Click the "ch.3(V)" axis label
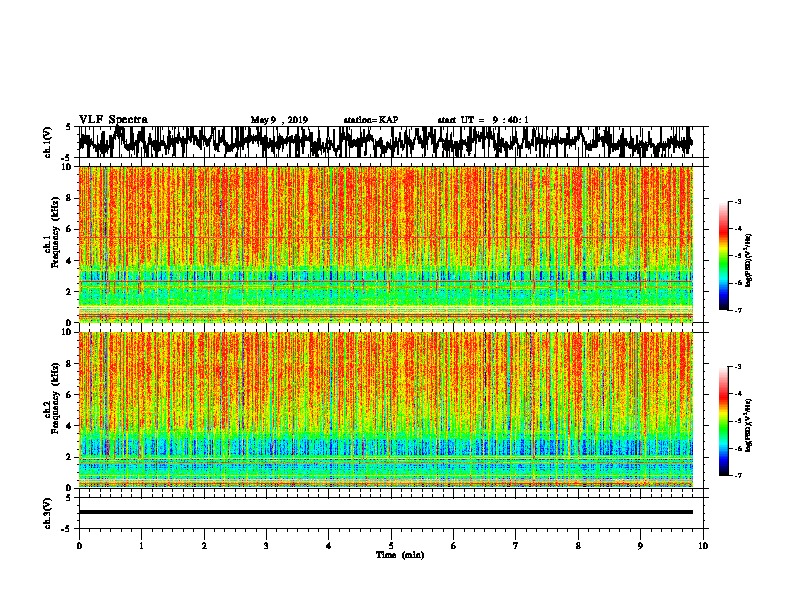Screen dimensions: 792x612 [48, 513]
